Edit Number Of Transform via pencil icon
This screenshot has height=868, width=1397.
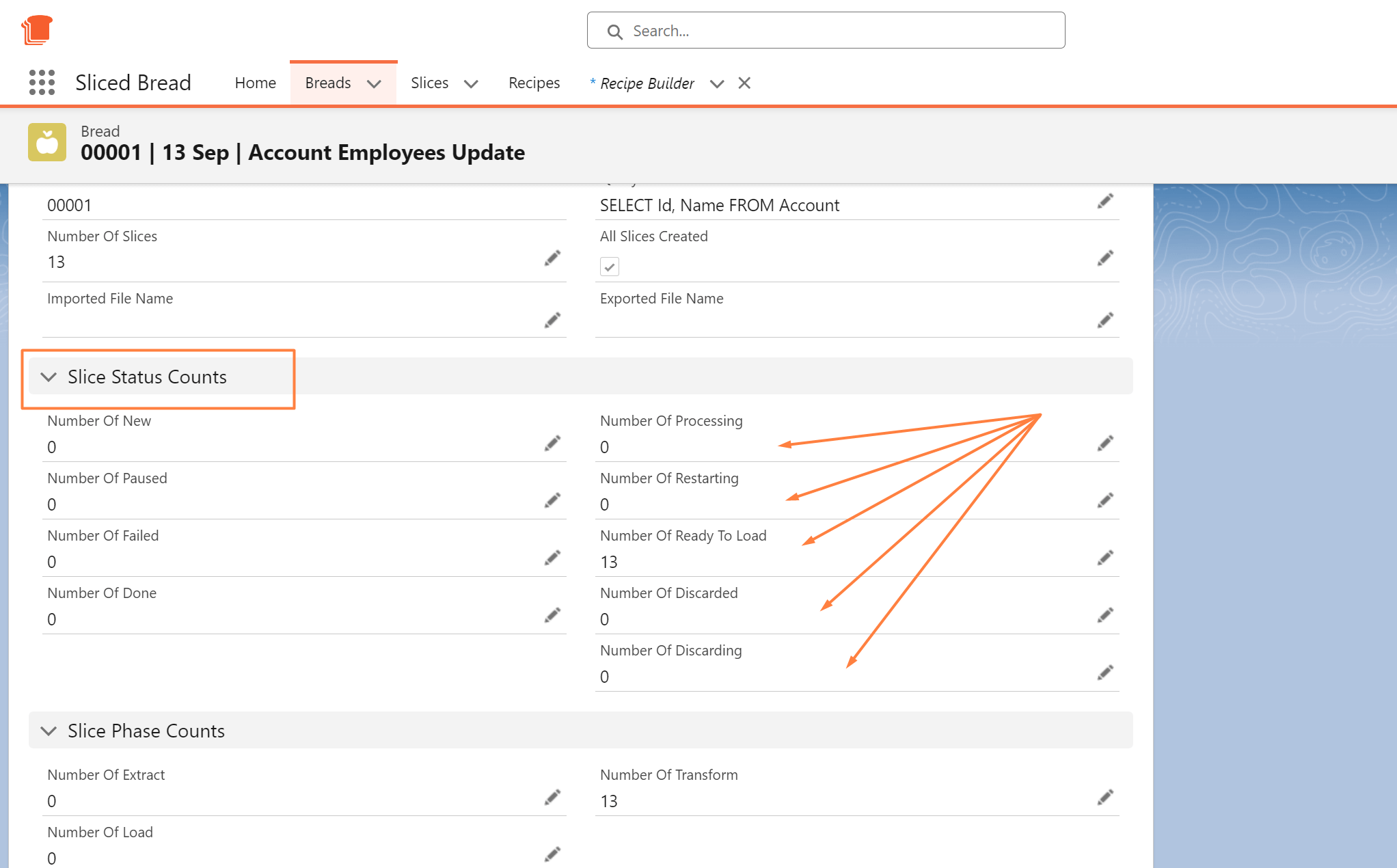pyautogui.click(x=1105, y=796)
